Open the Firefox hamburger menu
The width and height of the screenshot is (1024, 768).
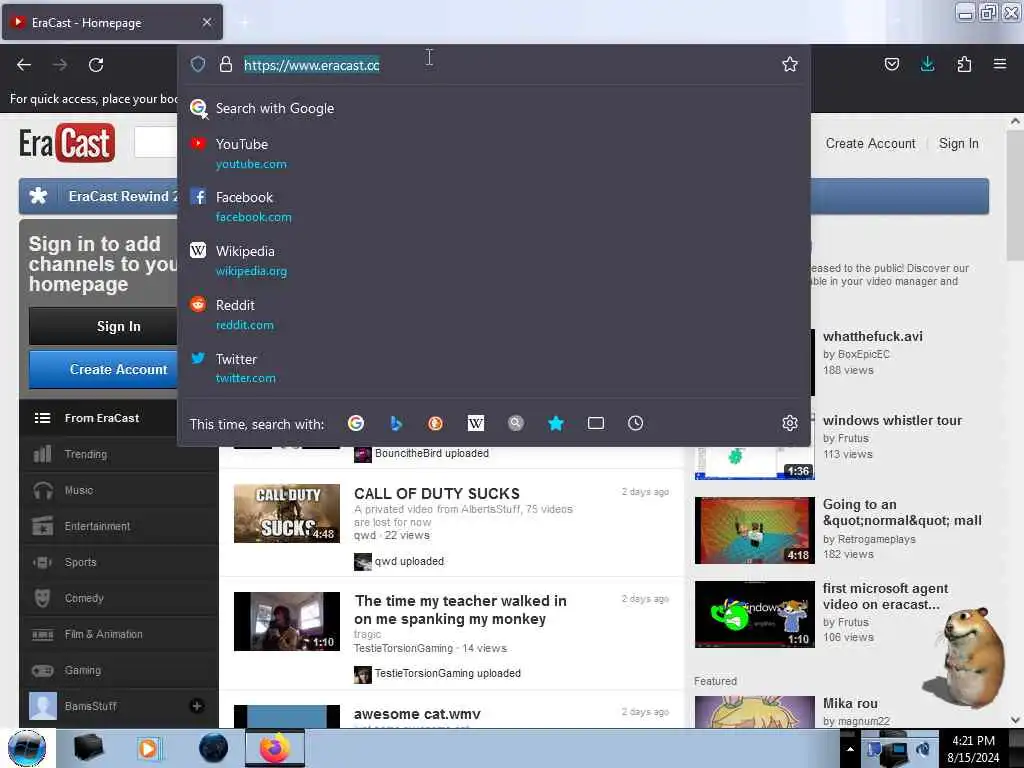999,64
